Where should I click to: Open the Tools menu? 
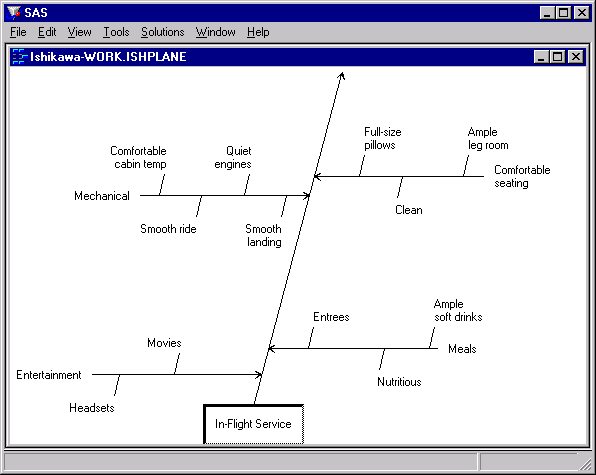tap(116, 32)
